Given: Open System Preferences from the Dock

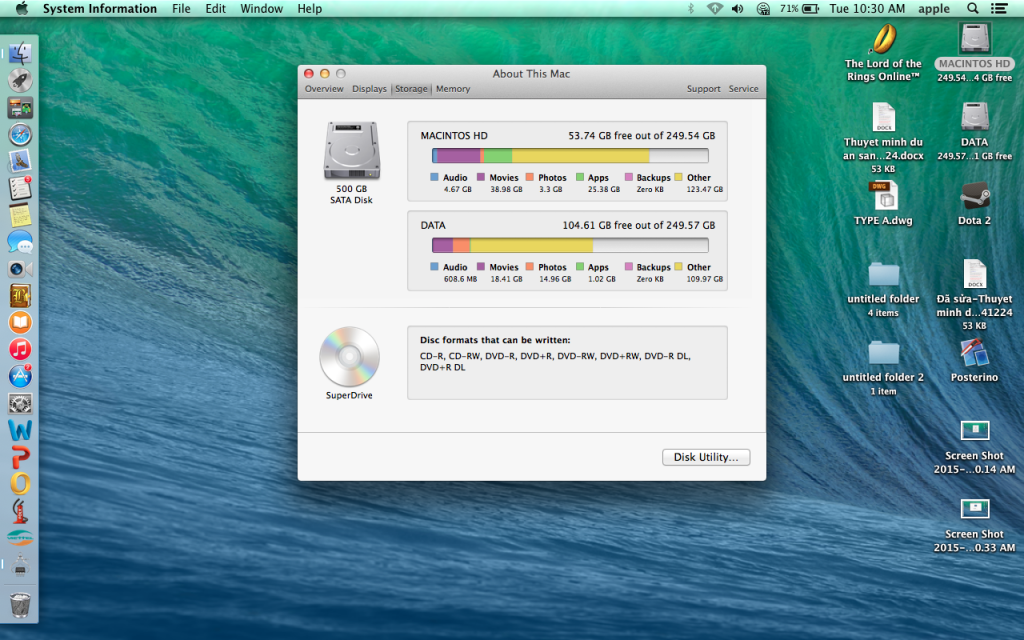Looking at the screenshot, I should pyautogui.click(x=20, y=403).
